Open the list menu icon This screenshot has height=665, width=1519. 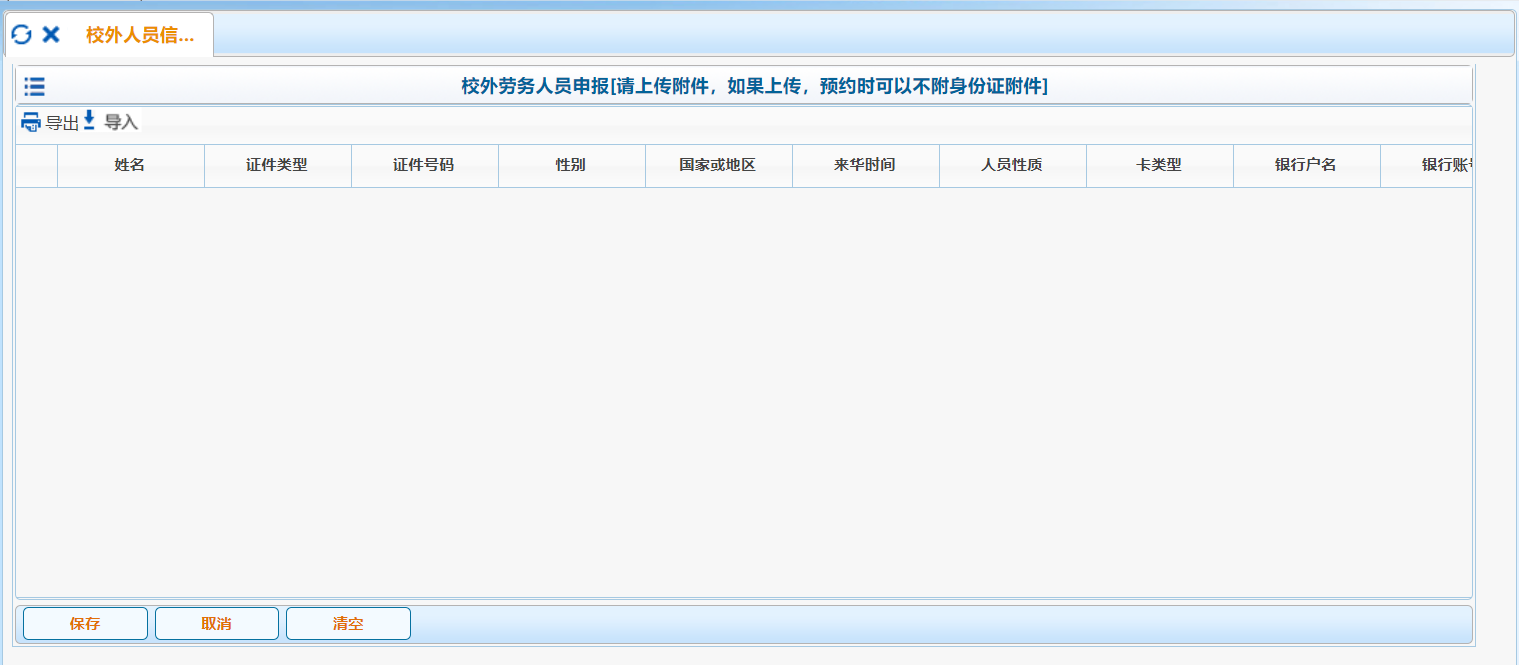(x=35, y=87)
